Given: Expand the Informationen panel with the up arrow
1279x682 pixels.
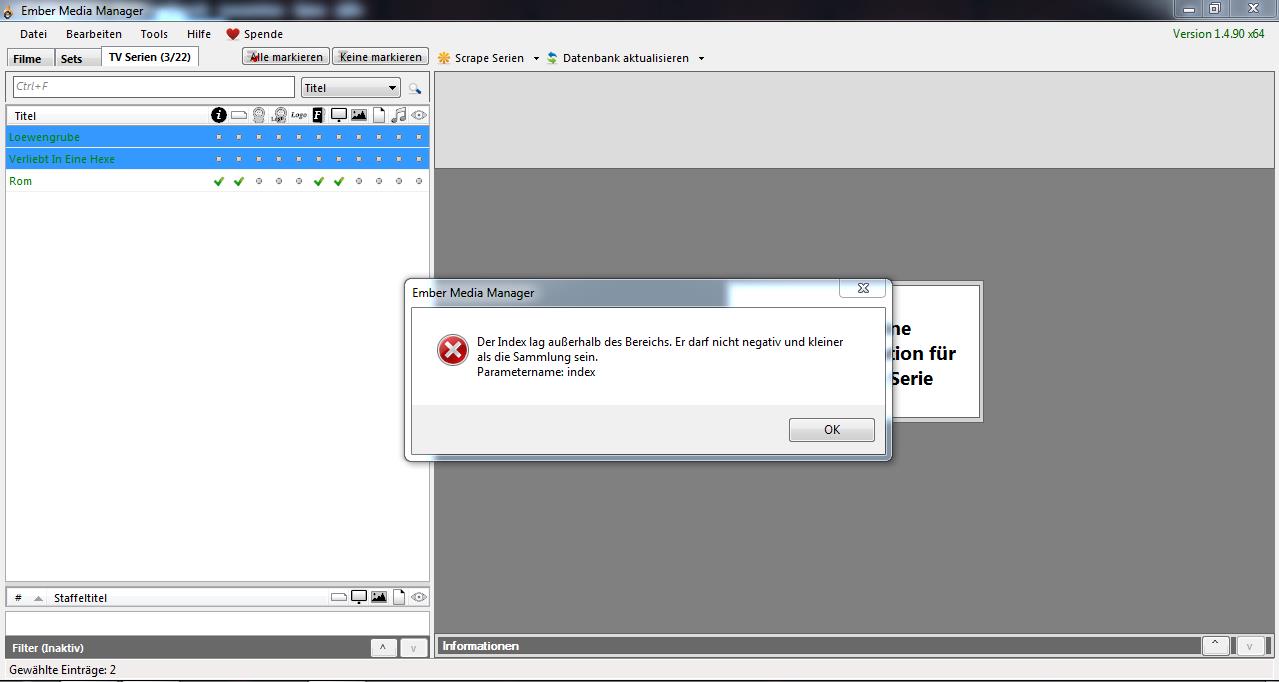Looking at the screenshot, I should pos(1215,646).
